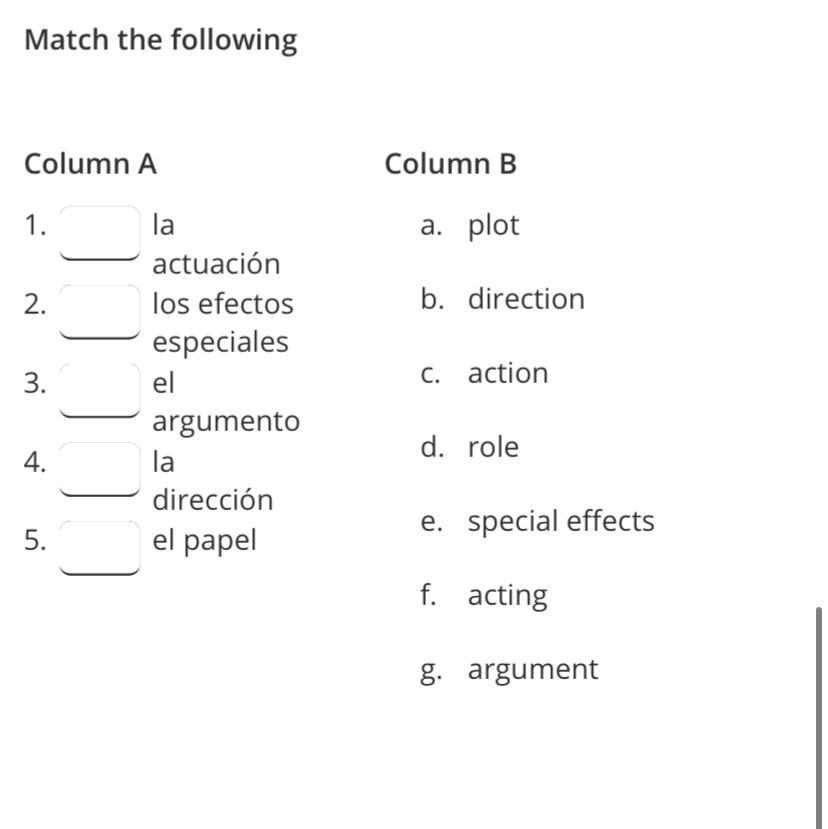Click the el papel term text
Image resolution: width=828 pixels, height=829 pixels.
(x=204, y=541)
